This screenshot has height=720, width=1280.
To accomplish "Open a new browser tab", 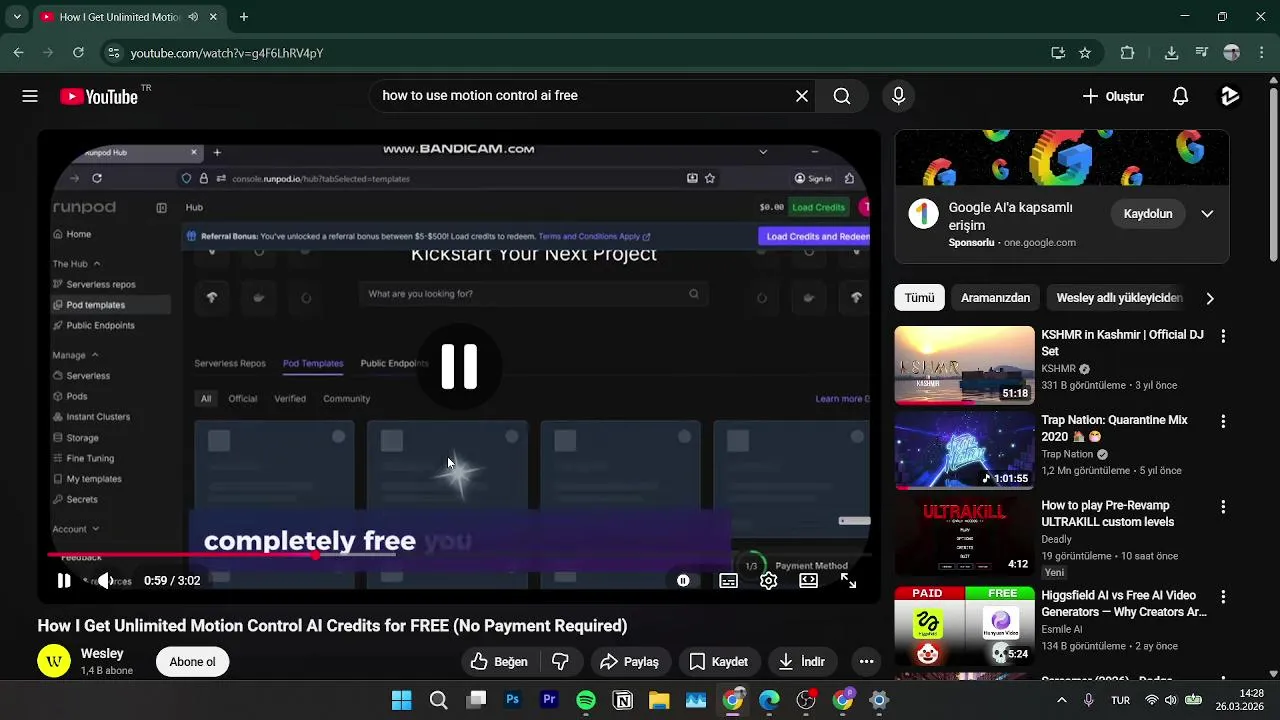I will coord(243,17).
